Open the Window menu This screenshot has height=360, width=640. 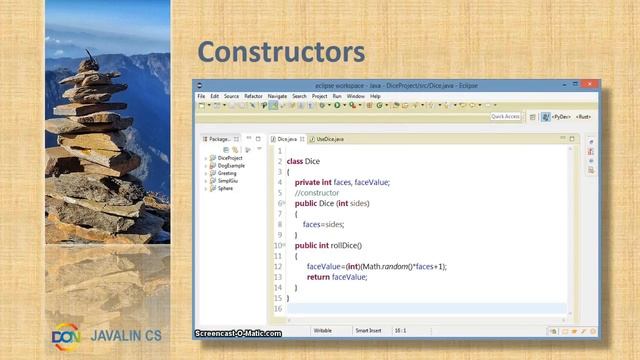click(x=356, y=96)
